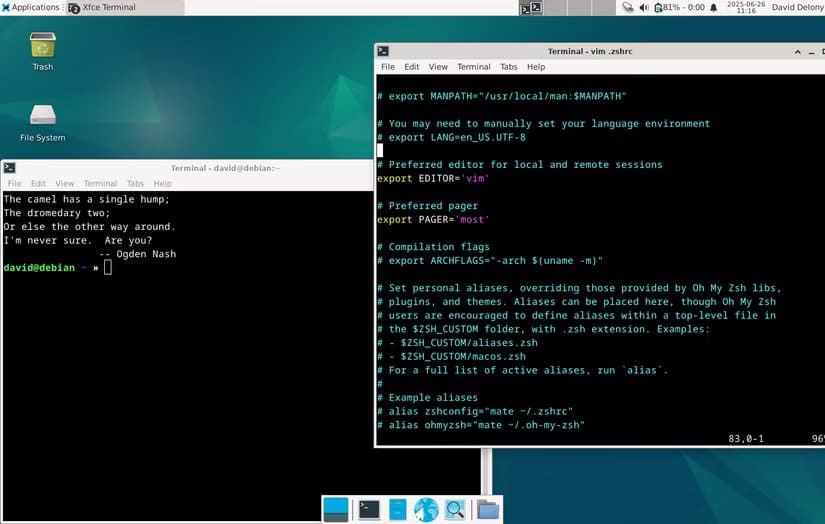Click the line export PAGER='most'
This screenshot has width=825, height=524.
tap(433, 219)
